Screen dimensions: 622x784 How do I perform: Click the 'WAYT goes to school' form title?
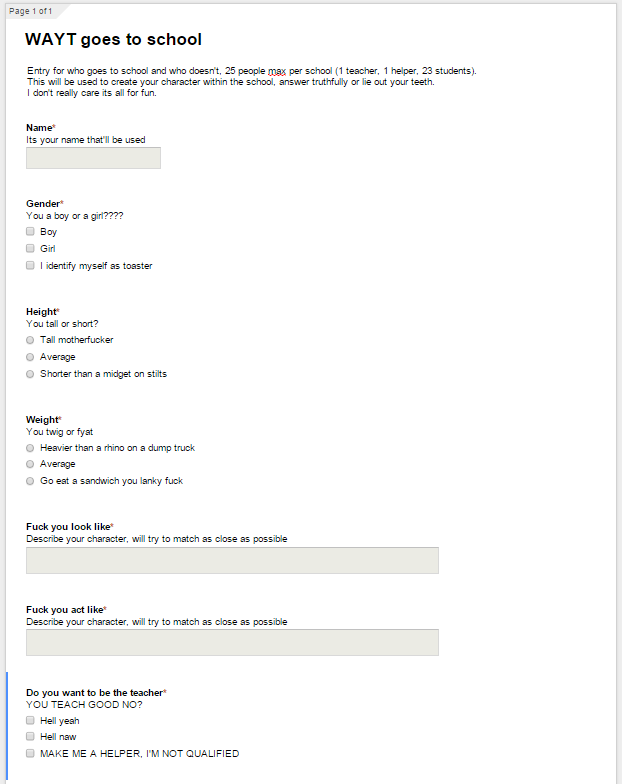114,40
